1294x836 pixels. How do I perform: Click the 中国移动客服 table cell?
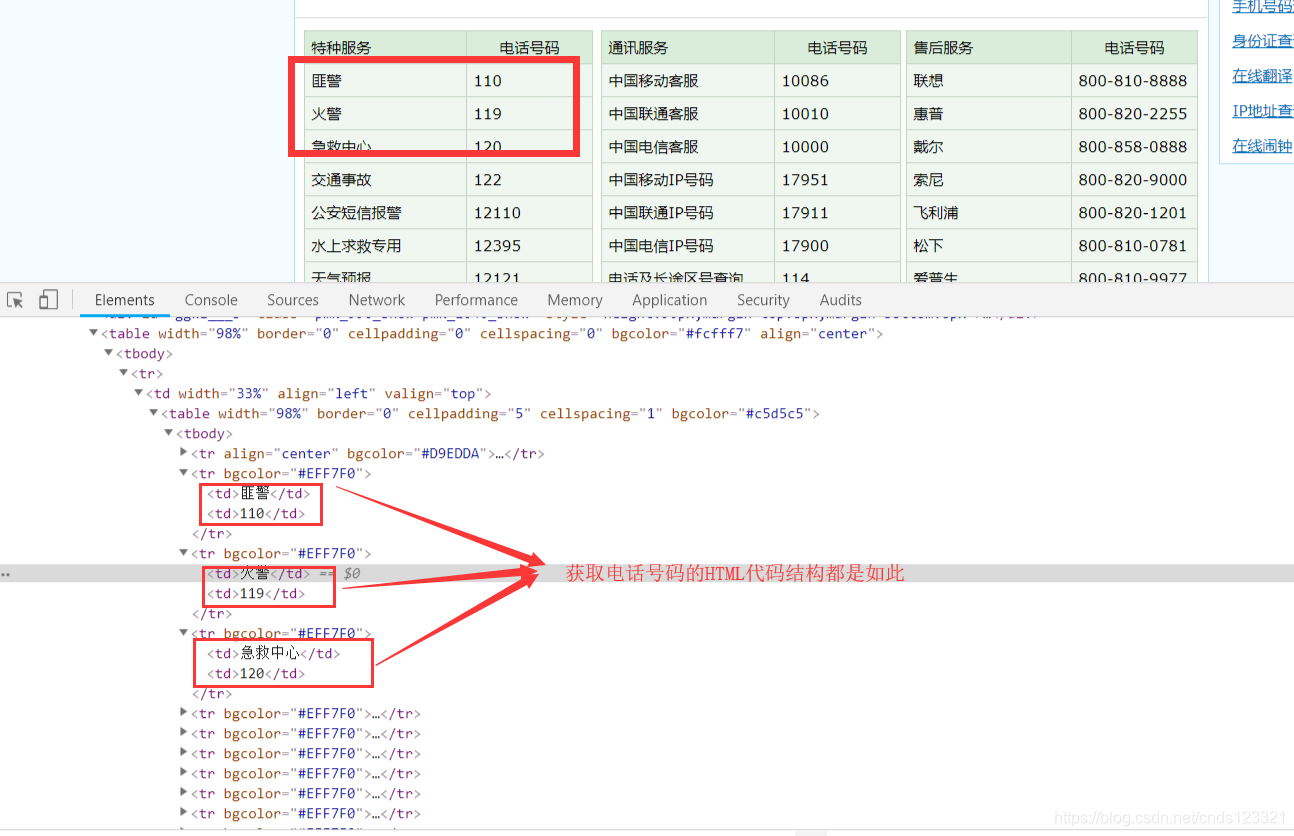coord(688,80)
